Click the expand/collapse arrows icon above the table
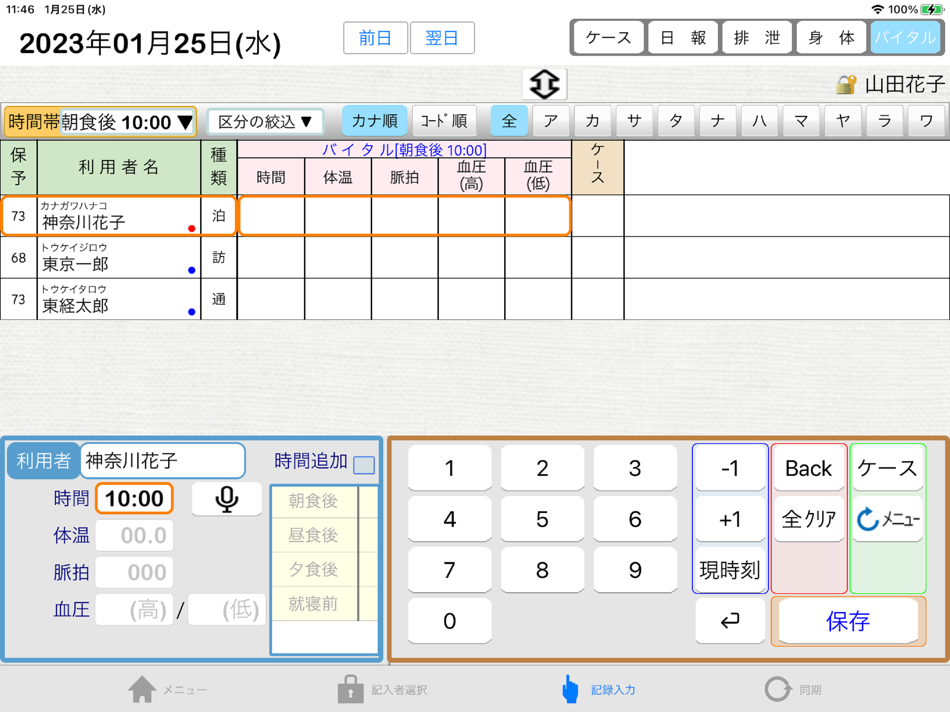Viewport: 950px width, 712px height. (545, 83)
